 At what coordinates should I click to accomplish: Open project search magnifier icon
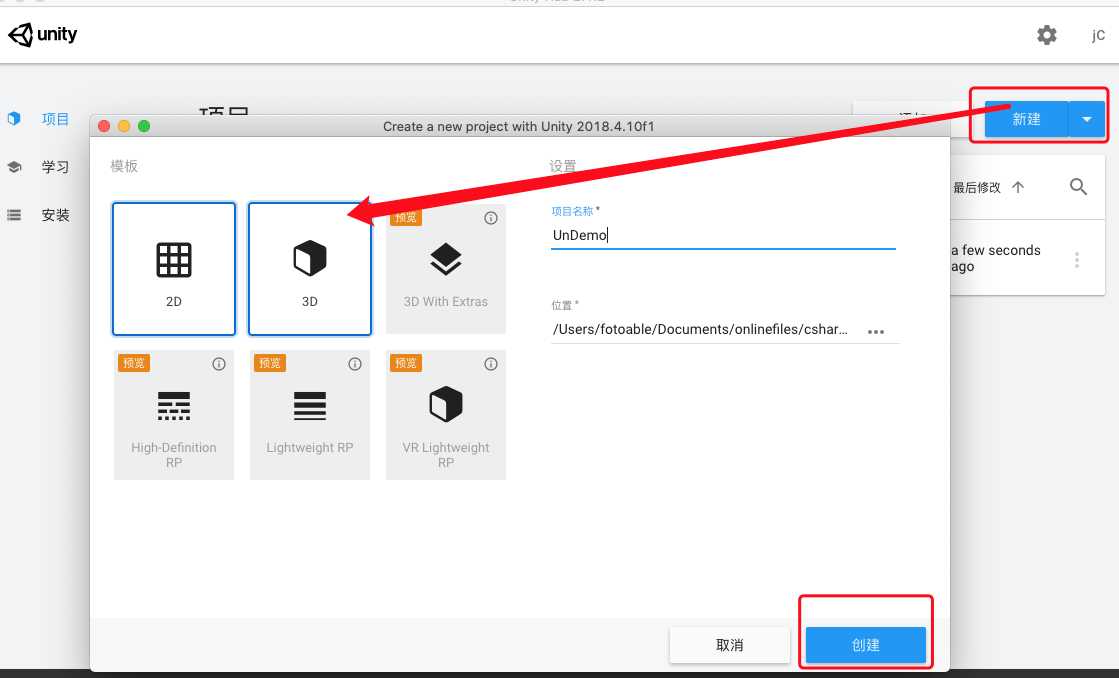click(1078, 187)
